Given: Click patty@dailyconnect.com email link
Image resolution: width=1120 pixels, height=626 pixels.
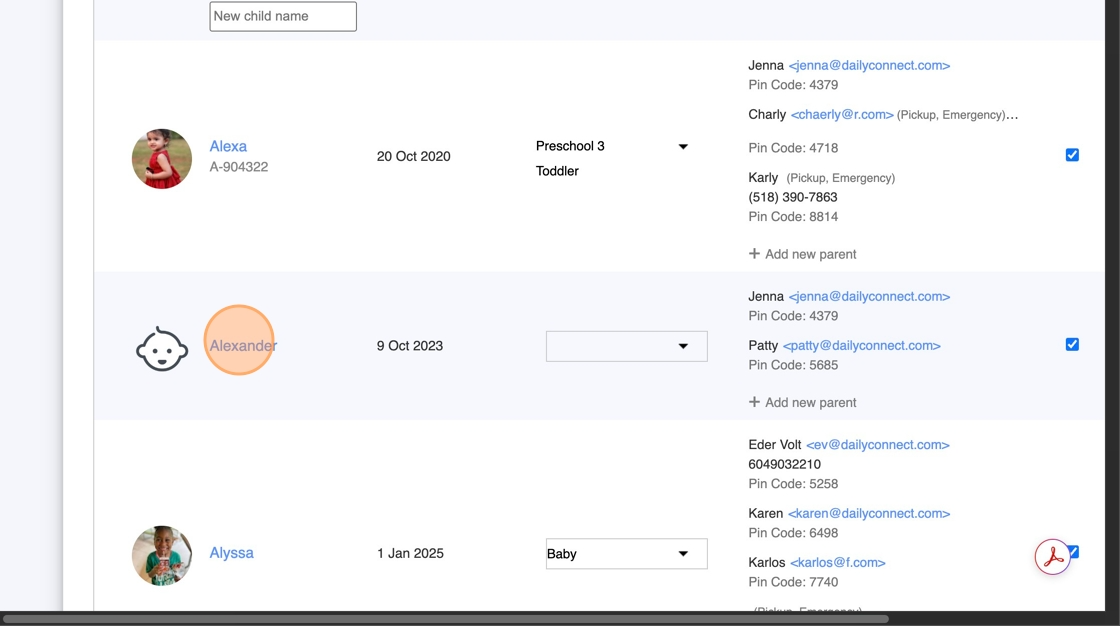Looking at the screenshot, I should point(861,346).
